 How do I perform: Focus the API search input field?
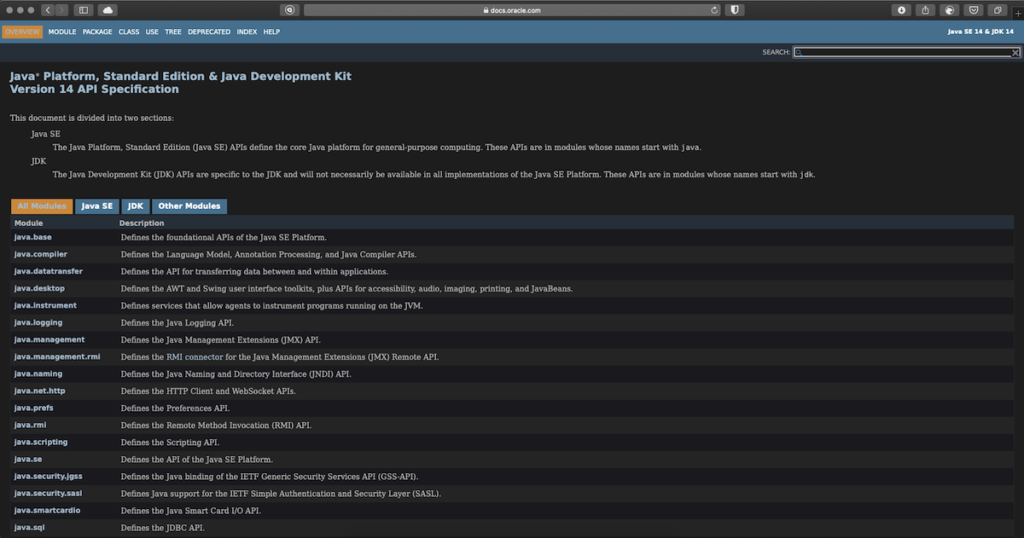coord(900,52)
